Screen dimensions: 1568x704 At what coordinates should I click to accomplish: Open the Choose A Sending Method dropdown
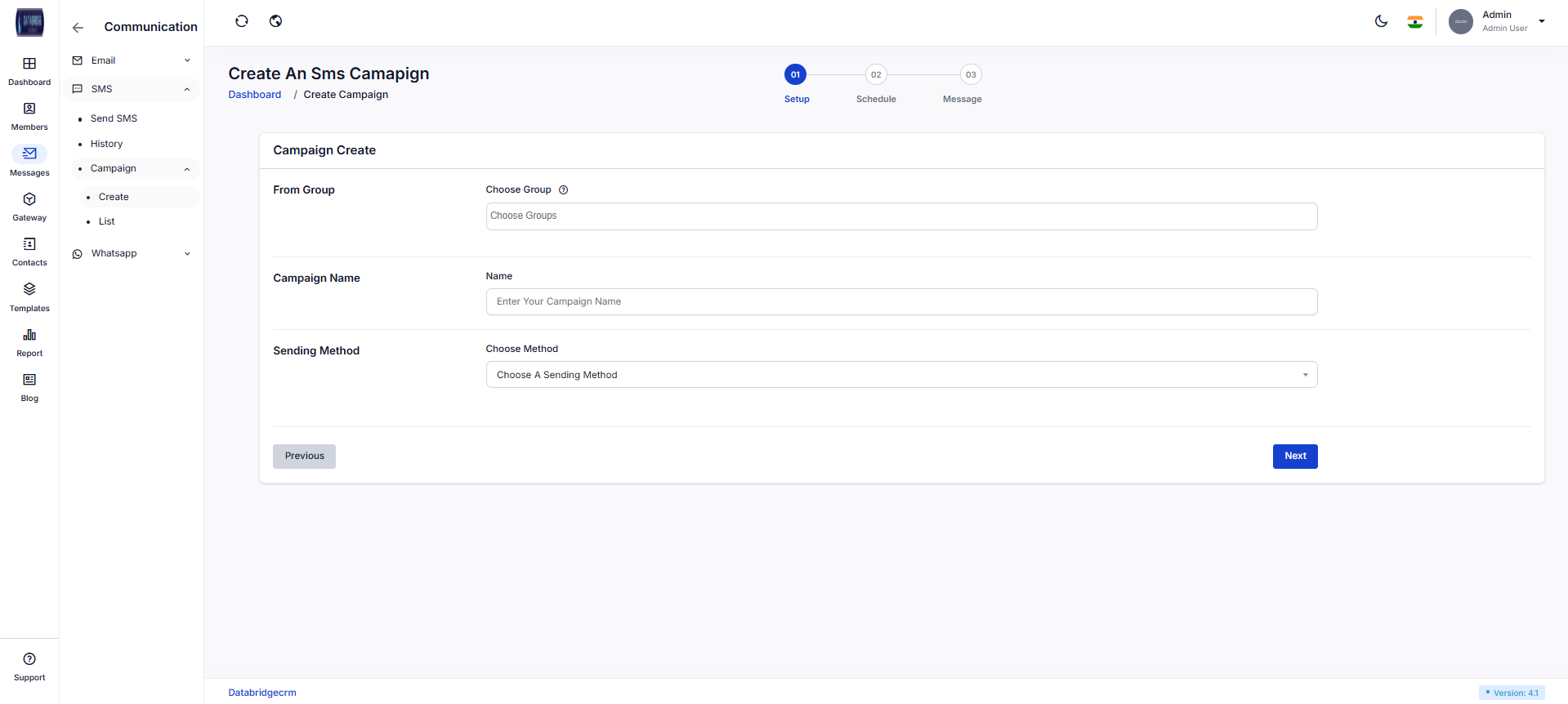click(x=900, y=375)
